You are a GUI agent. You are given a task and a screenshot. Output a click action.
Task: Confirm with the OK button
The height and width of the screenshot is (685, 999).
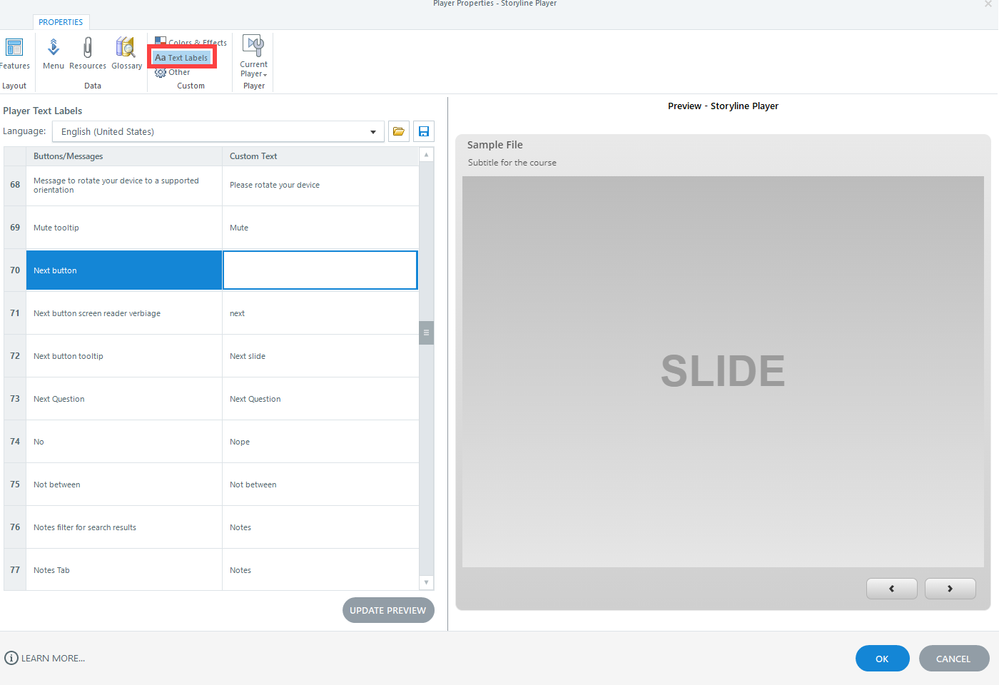[882, 658]
